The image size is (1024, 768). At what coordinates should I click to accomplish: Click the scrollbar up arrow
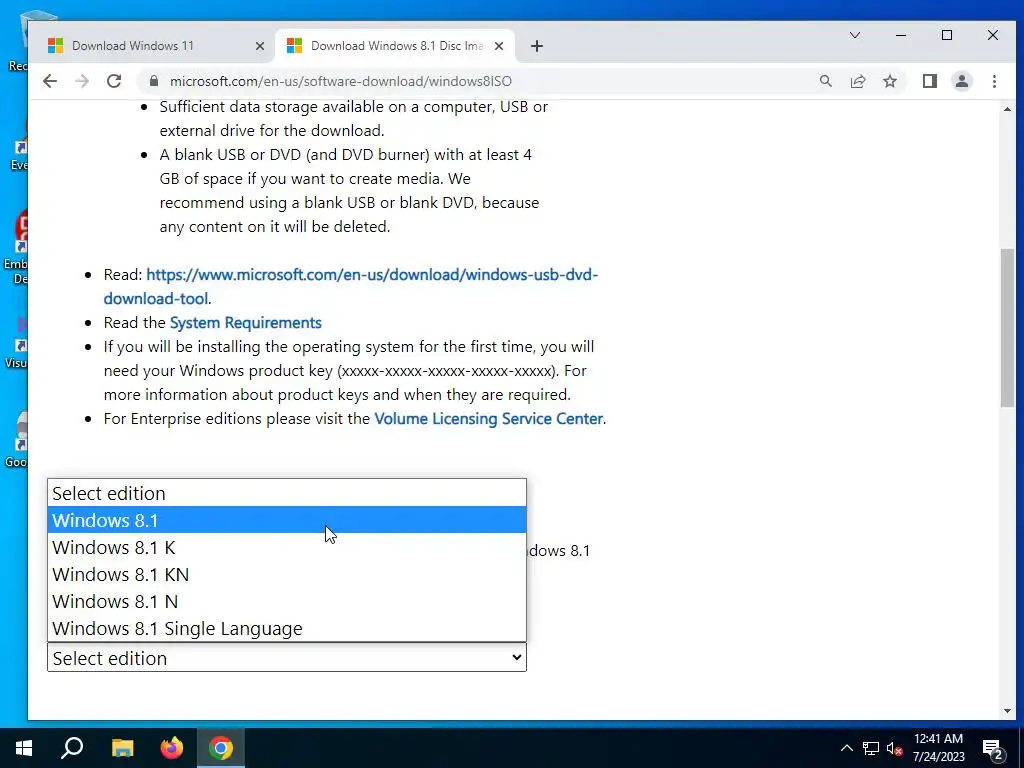tap(1007, 109)
